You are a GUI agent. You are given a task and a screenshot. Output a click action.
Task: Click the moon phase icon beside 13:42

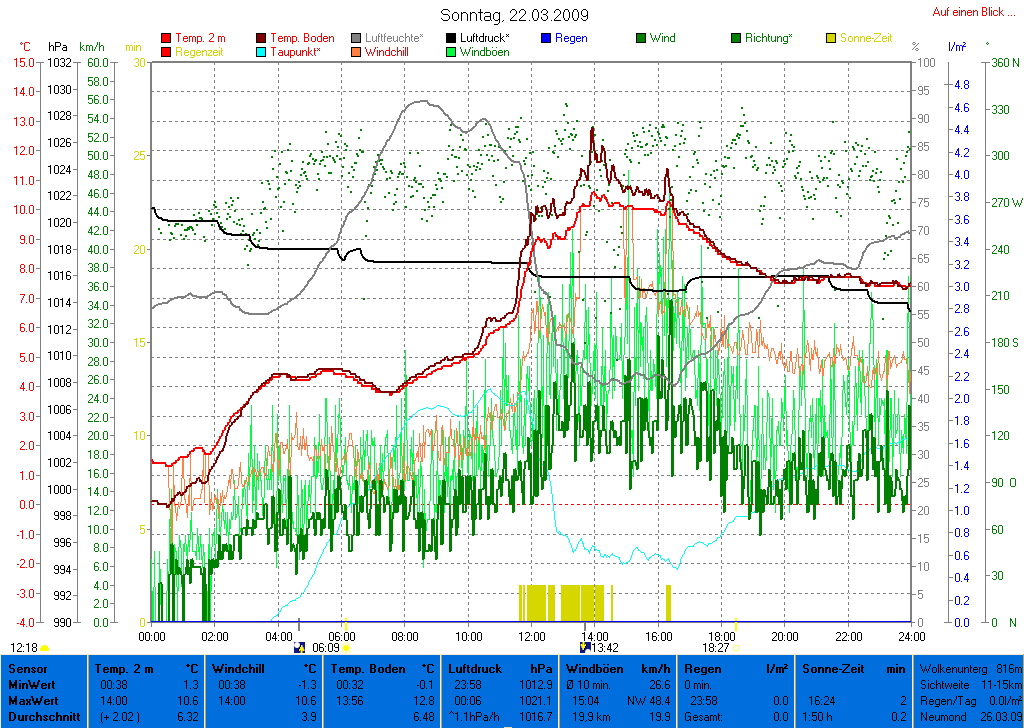coord(585,647)
